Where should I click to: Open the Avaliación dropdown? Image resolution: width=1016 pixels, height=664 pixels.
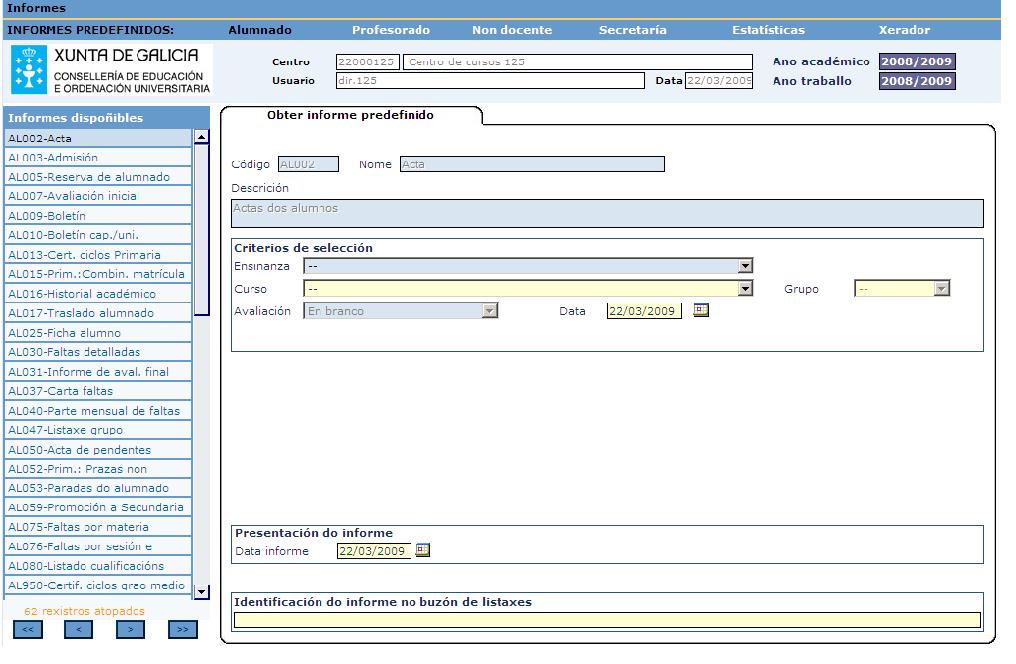[x=487, y=311]
